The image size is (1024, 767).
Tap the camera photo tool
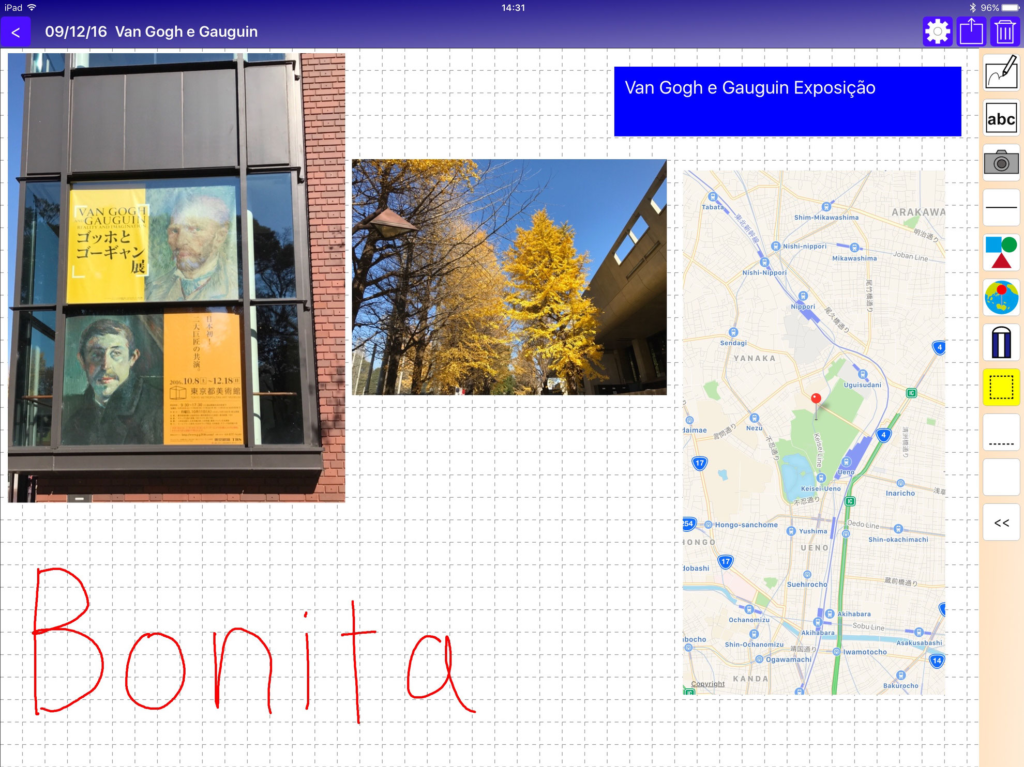[x=1001, y=162]
